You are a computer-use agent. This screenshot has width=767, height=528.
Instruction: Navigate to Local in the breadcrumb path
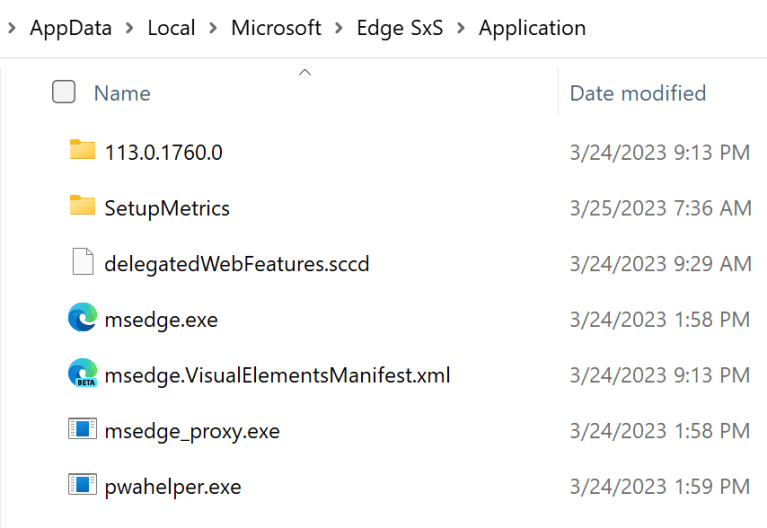click(x=171, y=28)
